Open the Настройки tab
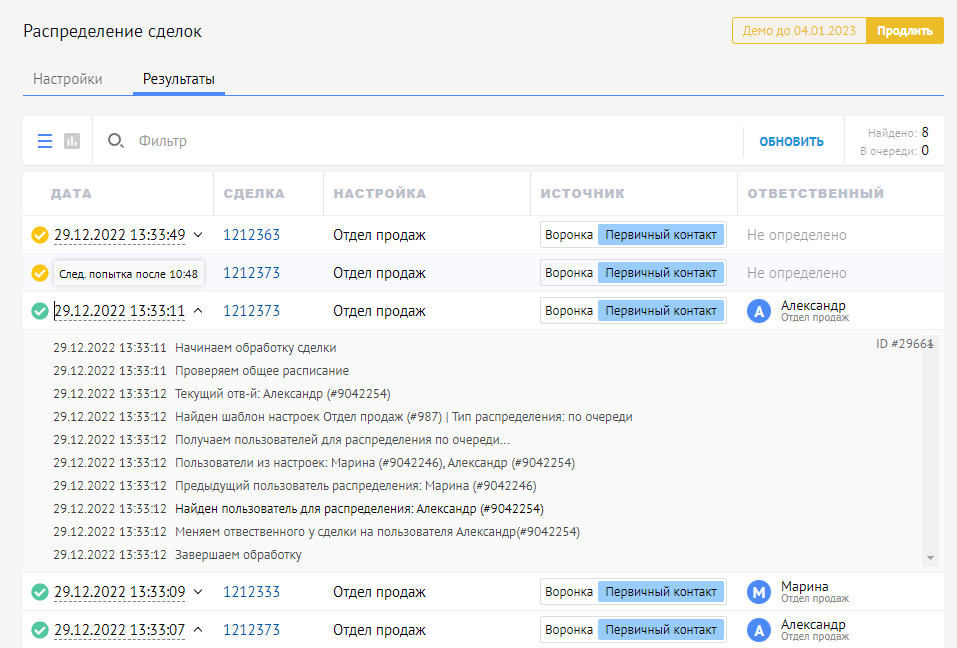The width and height of the screenshot is (957, 648). 68,79
